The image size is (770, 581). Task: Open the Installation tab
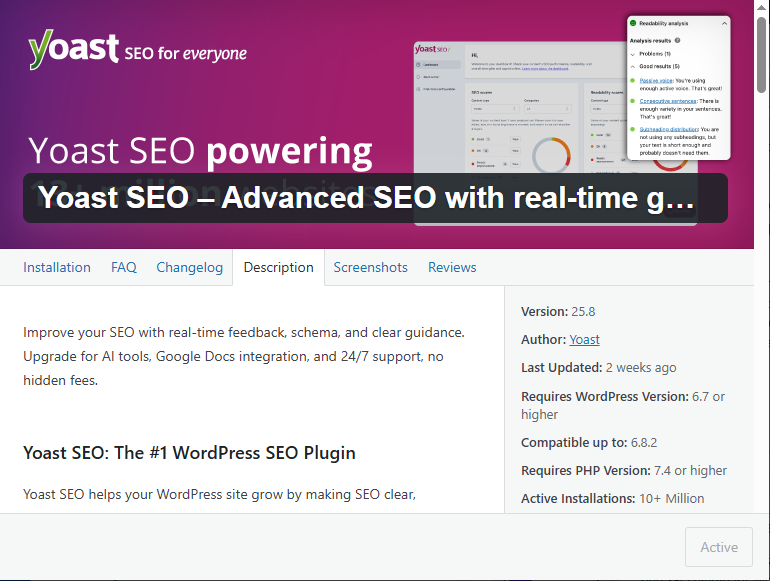tap(57, 267)
